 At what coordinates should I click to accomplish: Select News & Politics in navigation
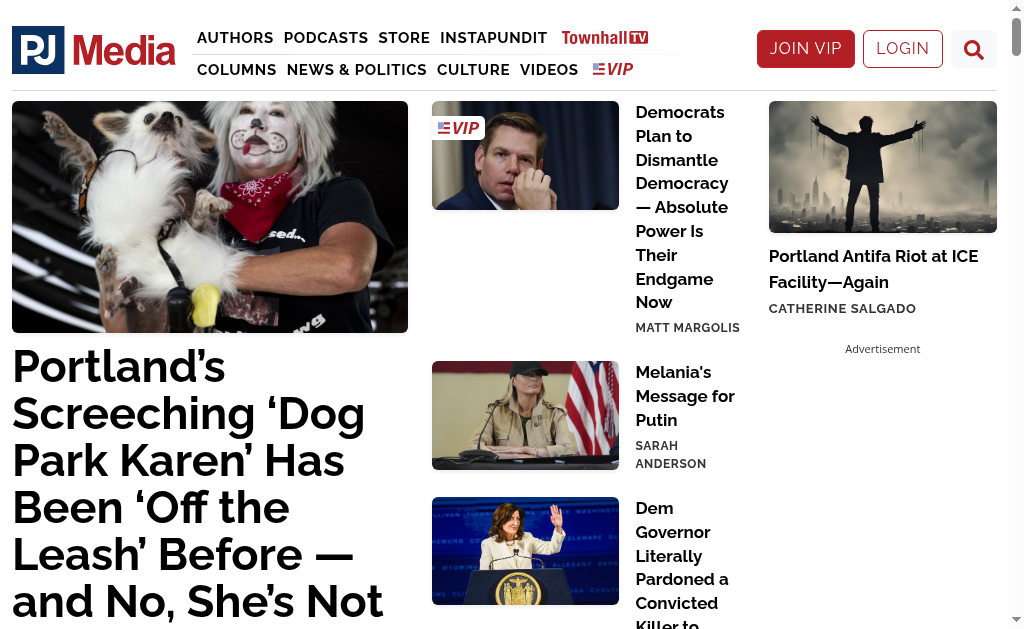[357, 70]
